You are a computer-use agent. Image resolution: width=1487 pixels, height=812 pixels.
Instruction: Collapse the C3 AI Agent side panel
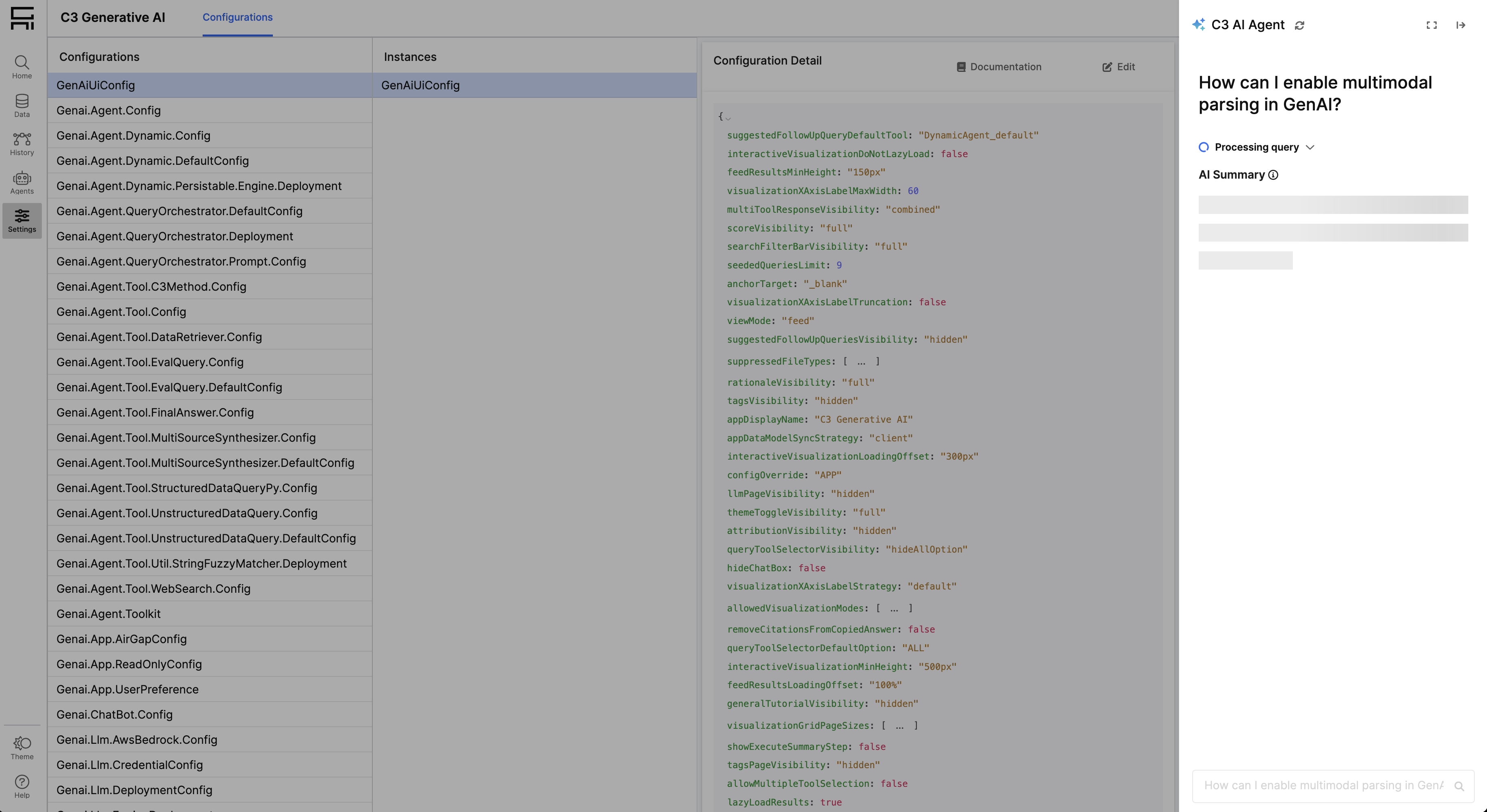coord(1461,26)
